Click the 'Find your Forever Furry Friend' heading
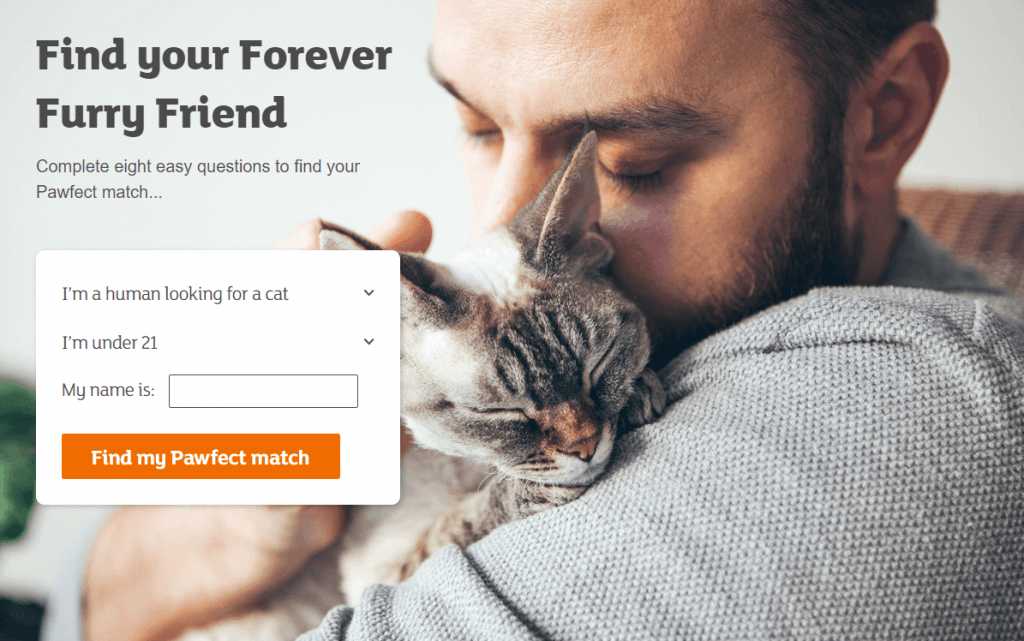 click(214, 84)
